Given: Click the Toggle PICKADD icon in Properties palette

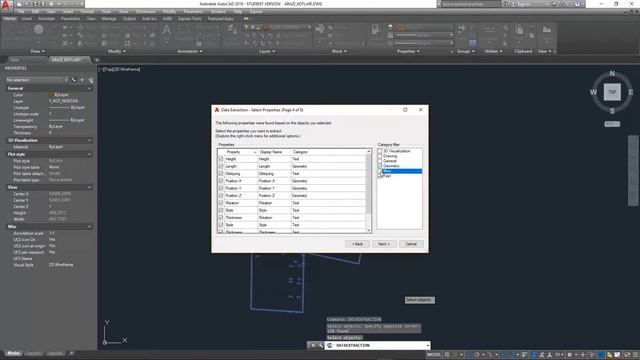Looking at the screenshot, I should (x=74, y=80).
